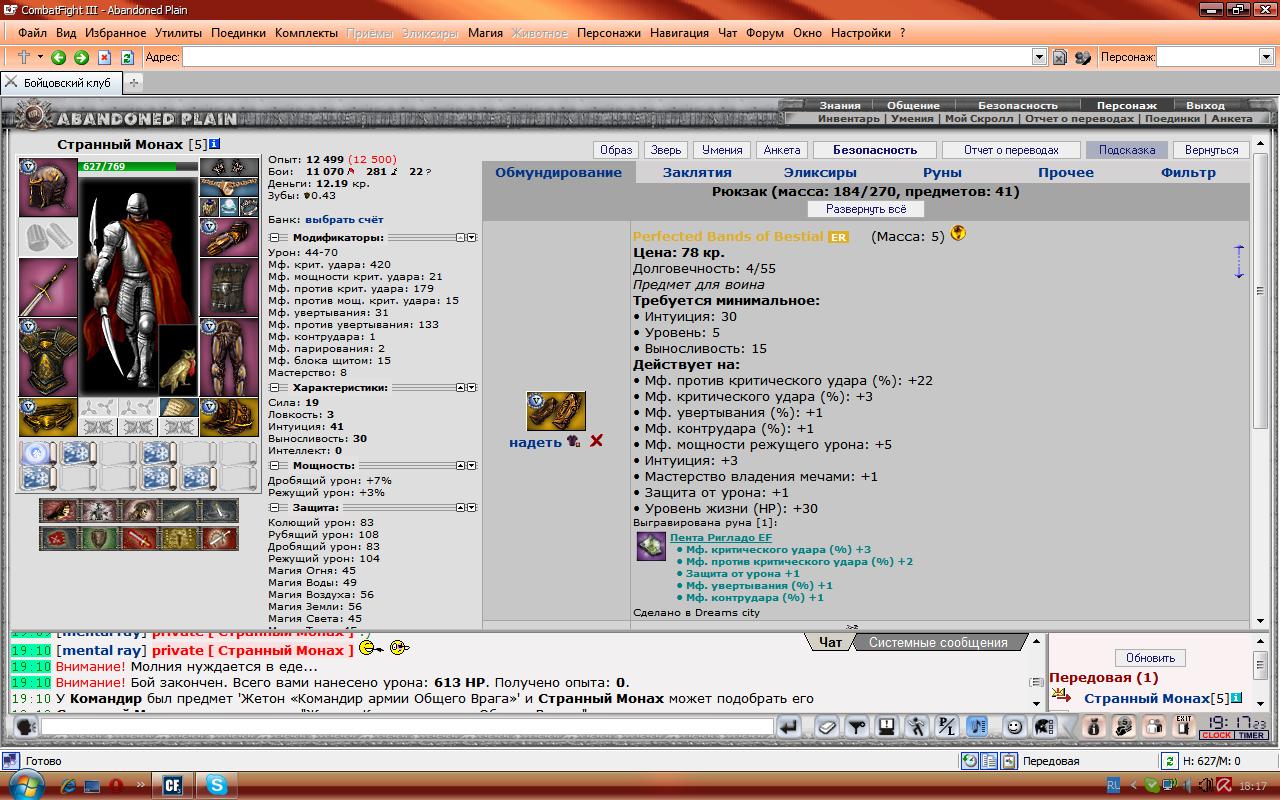Viewport: 1280px width, 800px height.
Task: Click the smiley emoticon button in chat bar
Action: click(1015, 727)
